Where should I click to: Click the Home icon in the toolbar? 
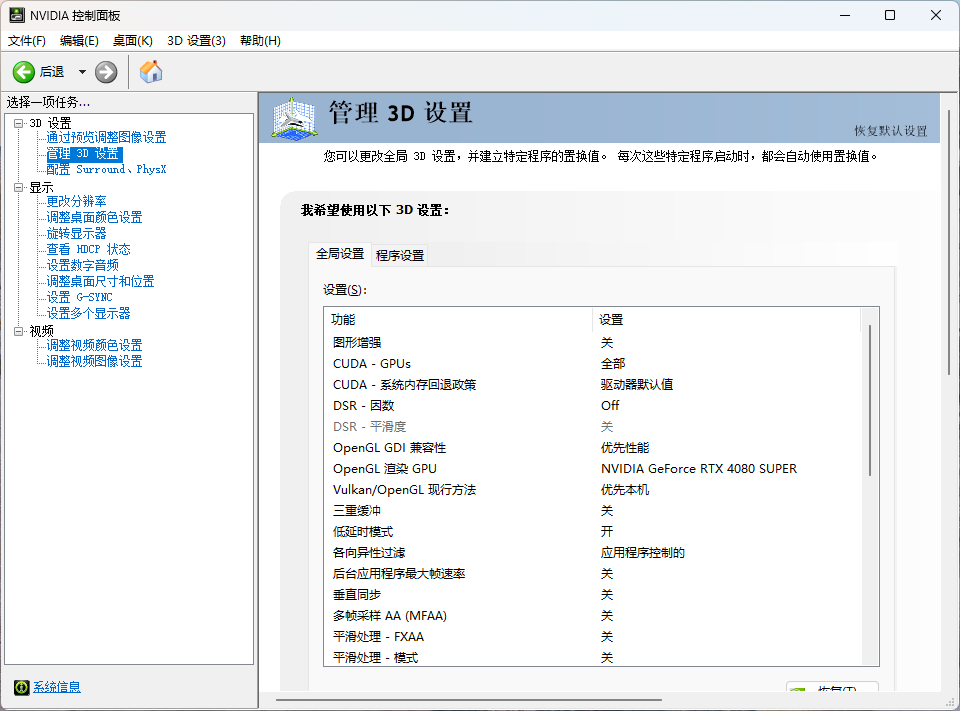pos(150,71)
